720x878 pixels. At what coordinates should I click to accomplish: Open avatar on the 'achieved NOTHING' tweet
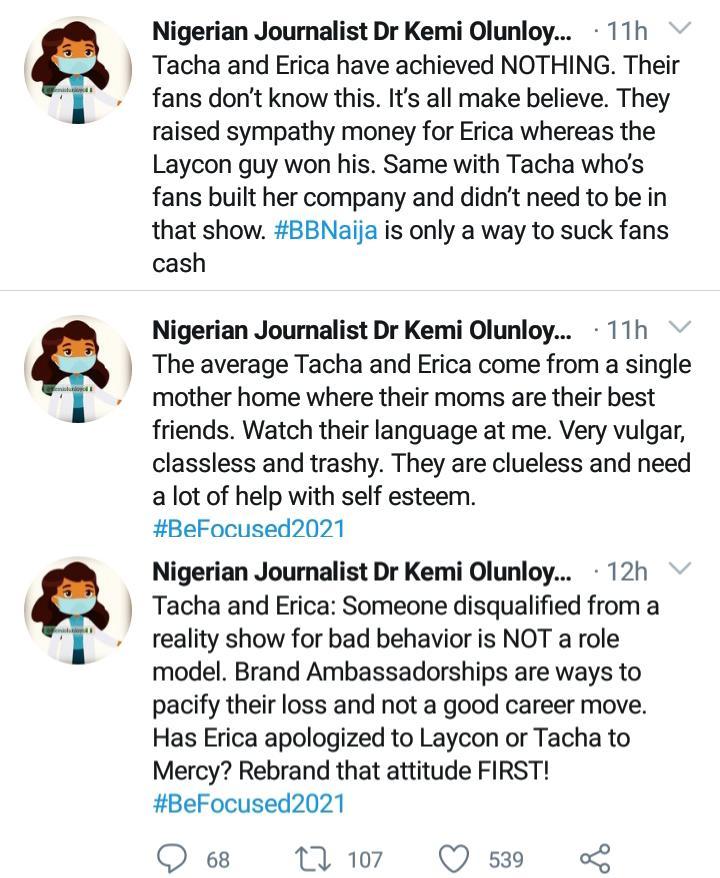(78, 69)
